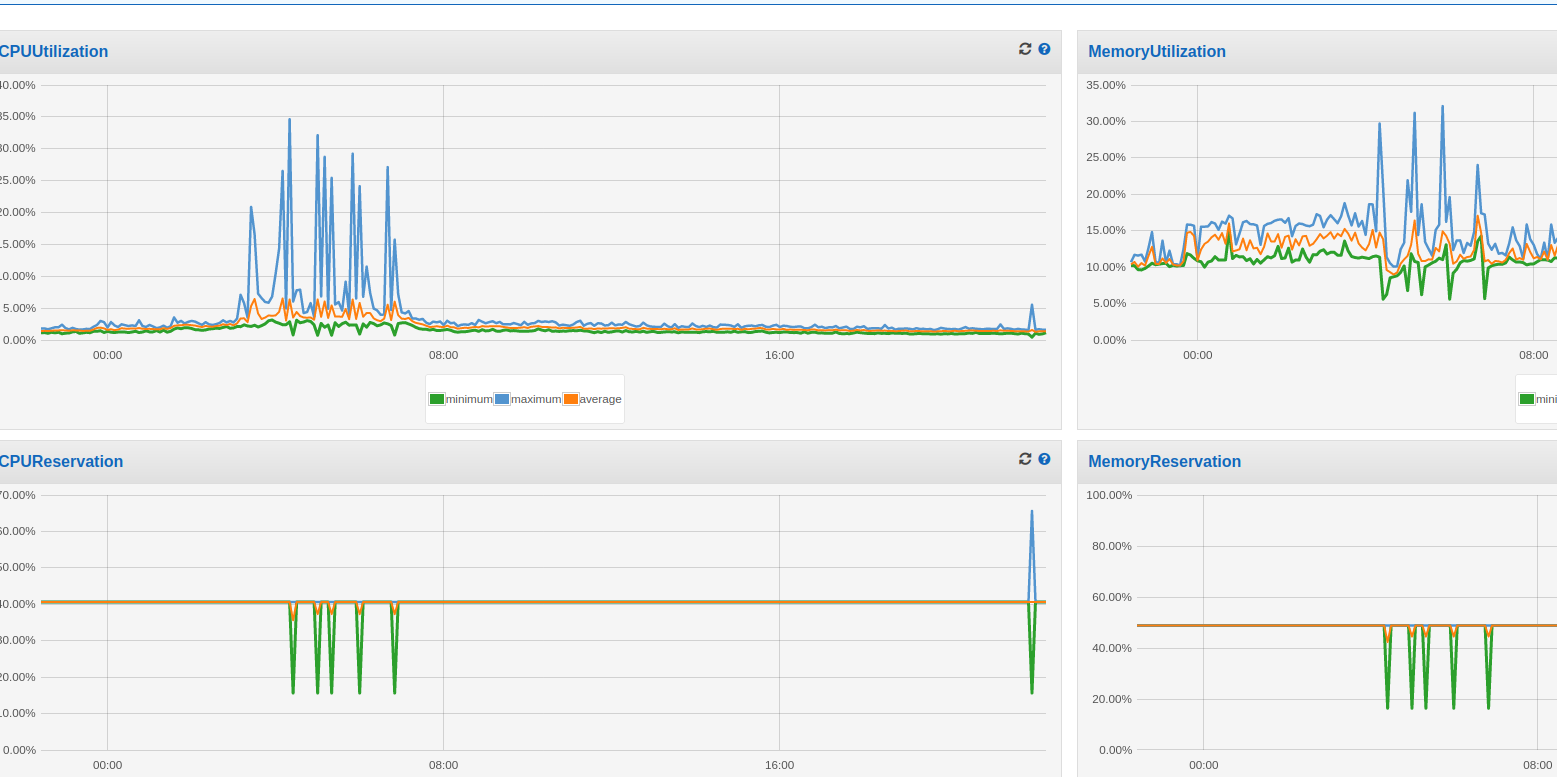The width and height of the screenshot is (1557, 777).
Task: Open the CPUUtilization metric title link
Action: pyautogui.click(x=54, y=52)
